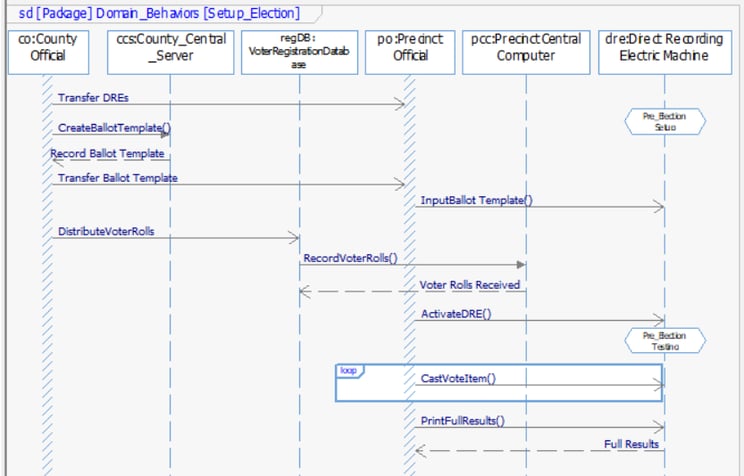The width and height of the screenshot is (744, 476).
Task: Select the Pre_Election Testing state hexagon
Action: (x=665, y=341)
